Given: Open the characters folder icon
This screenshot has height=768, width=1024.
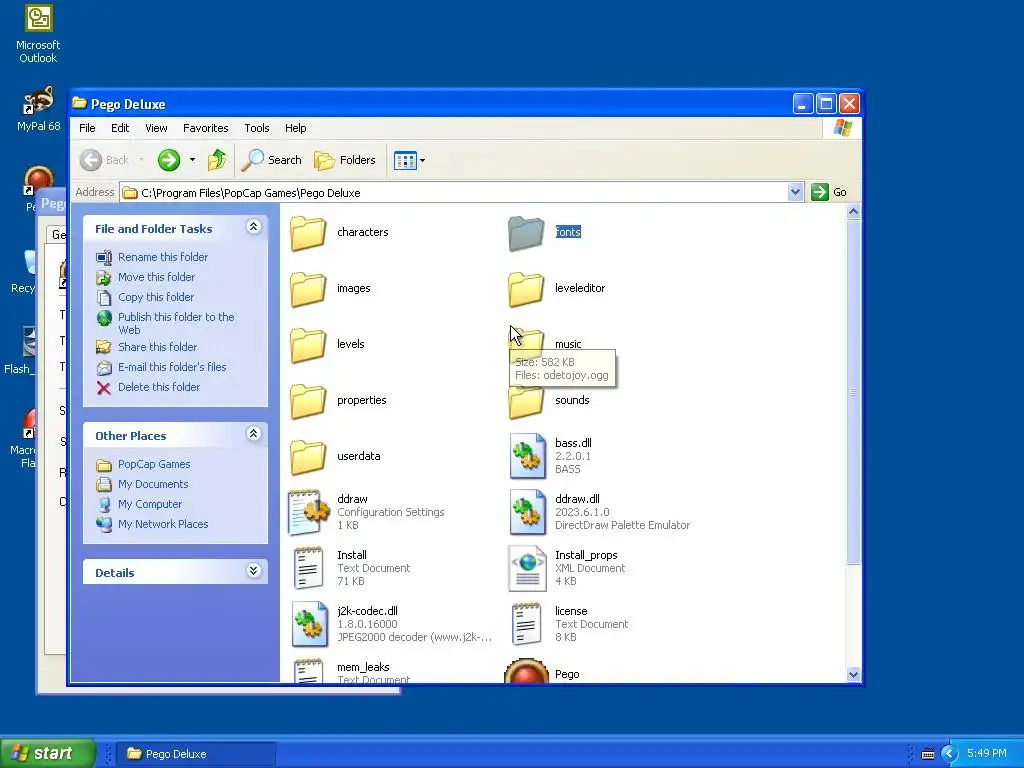Looking at the screenshot, I should (308, 233).
